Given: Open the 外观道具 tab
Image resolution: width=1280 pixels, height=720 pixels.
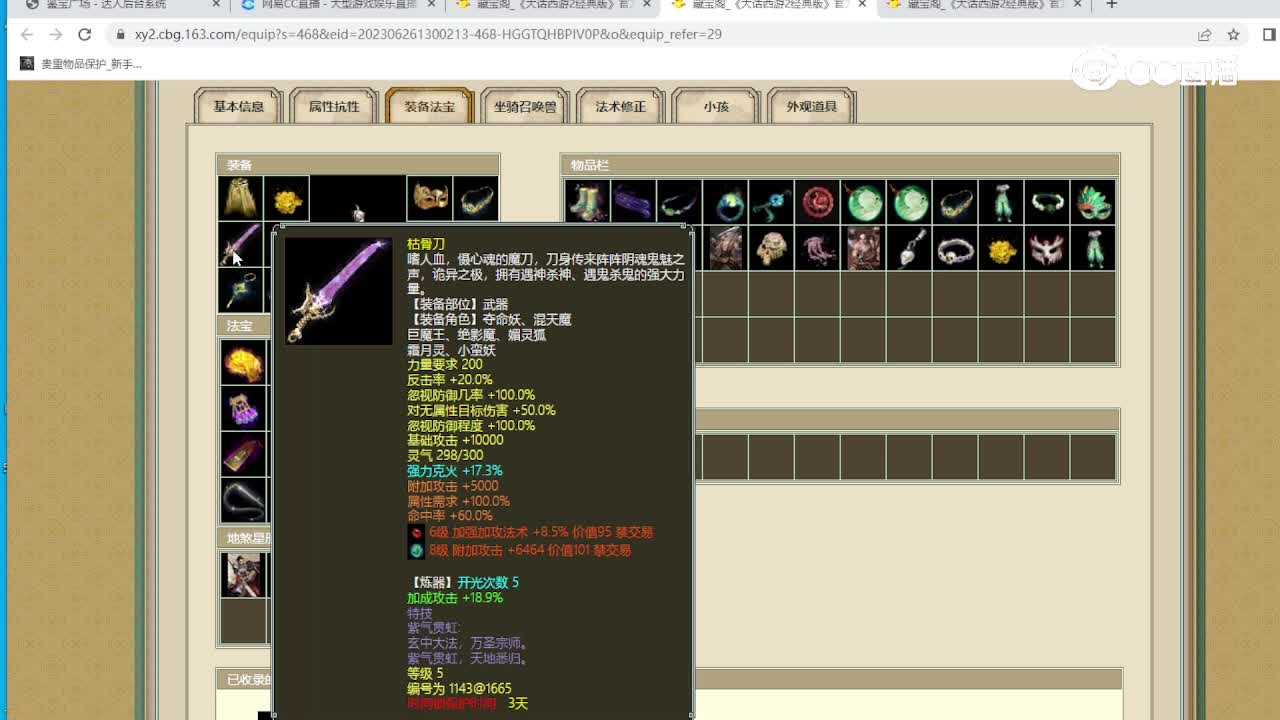Looking at the screenshot, I should [811, 106].
